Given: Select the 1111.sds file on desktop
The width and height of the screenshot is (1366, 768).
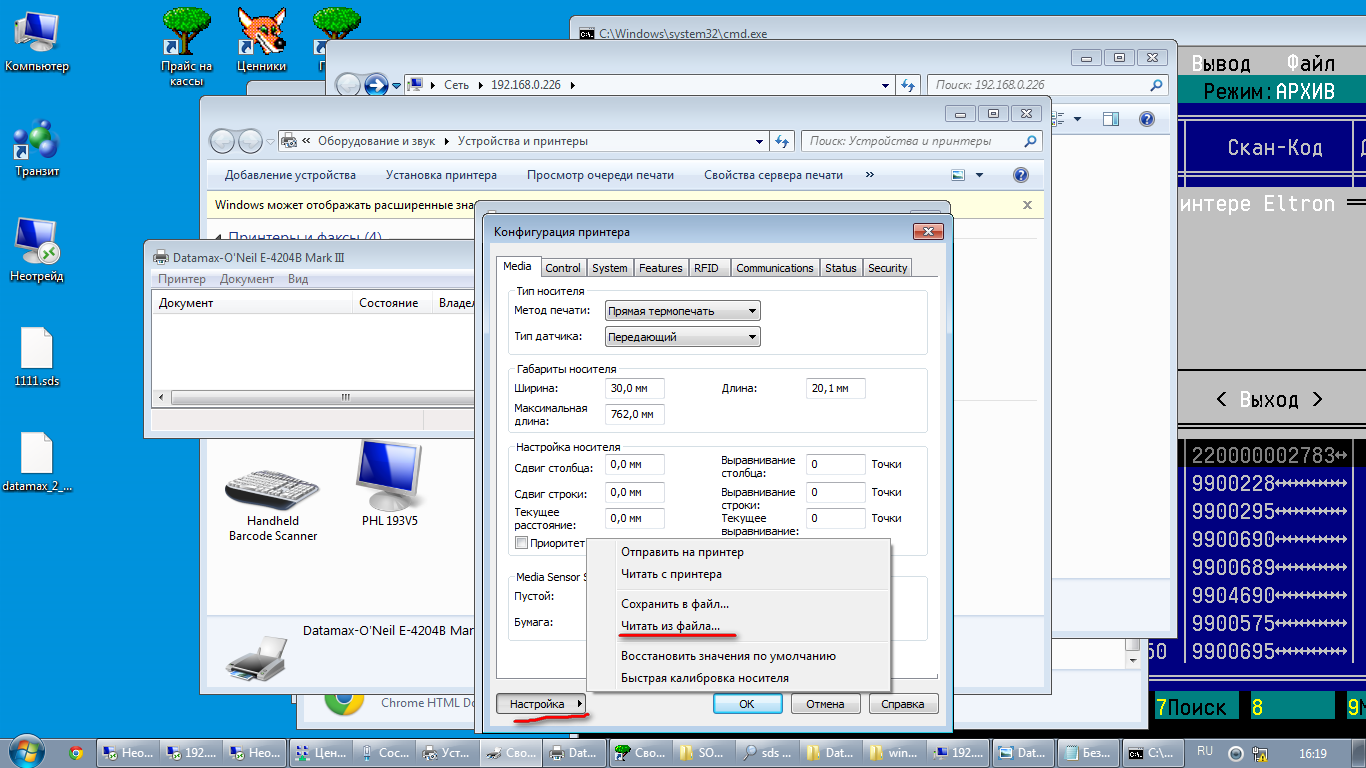Looking at the screenshot, I should pos(37,350).
